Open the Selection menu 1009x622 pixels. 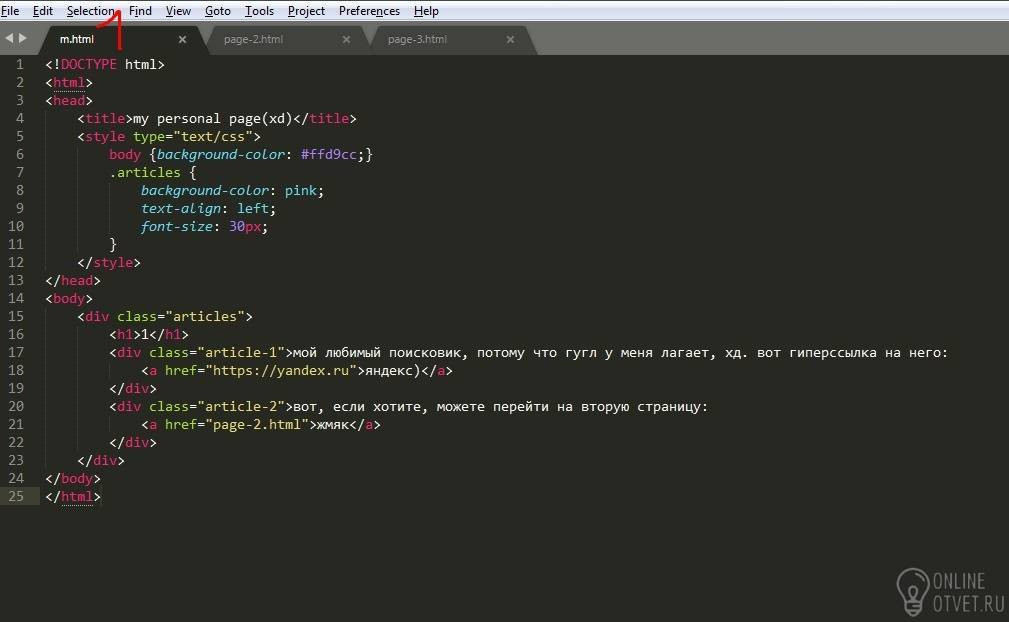[91, 11]
